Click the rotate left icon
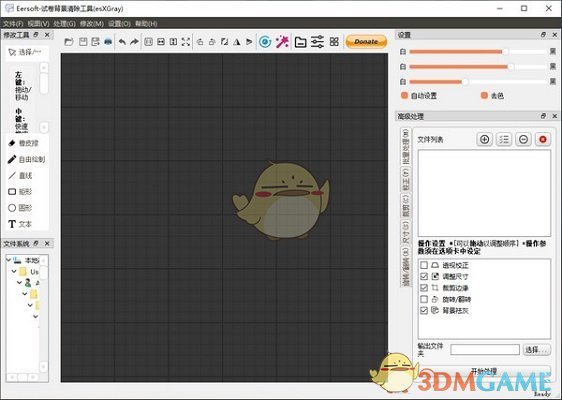This screenshot has width=562, height=400. pos(200,42)
